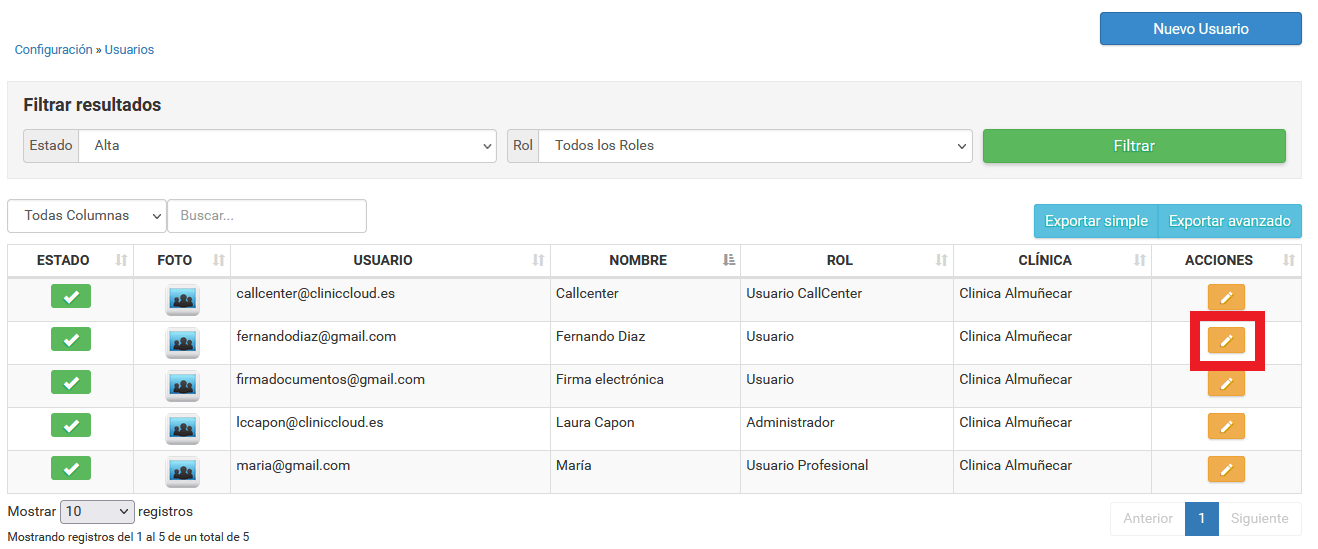
Task: Expand the Rol dropdown, Todos los Roles
Action: 755,146
